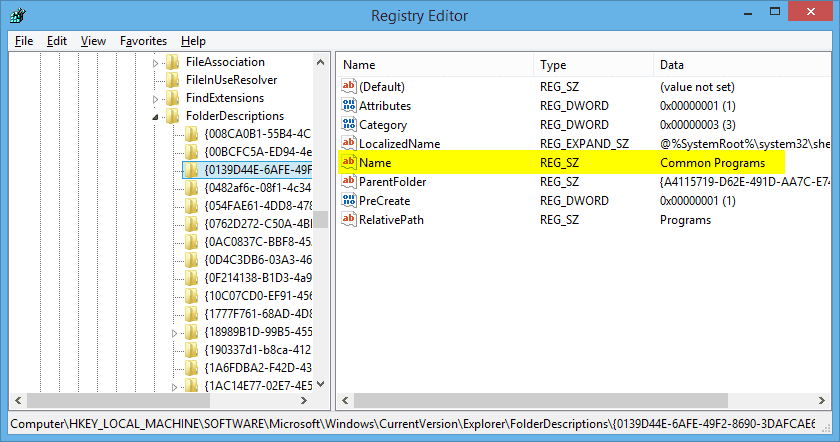The height and width of the screenshot is (442, 840).
Task: Click folder icon of {0AC0837C-BBF8-45 key
Action: pos(191,242)
